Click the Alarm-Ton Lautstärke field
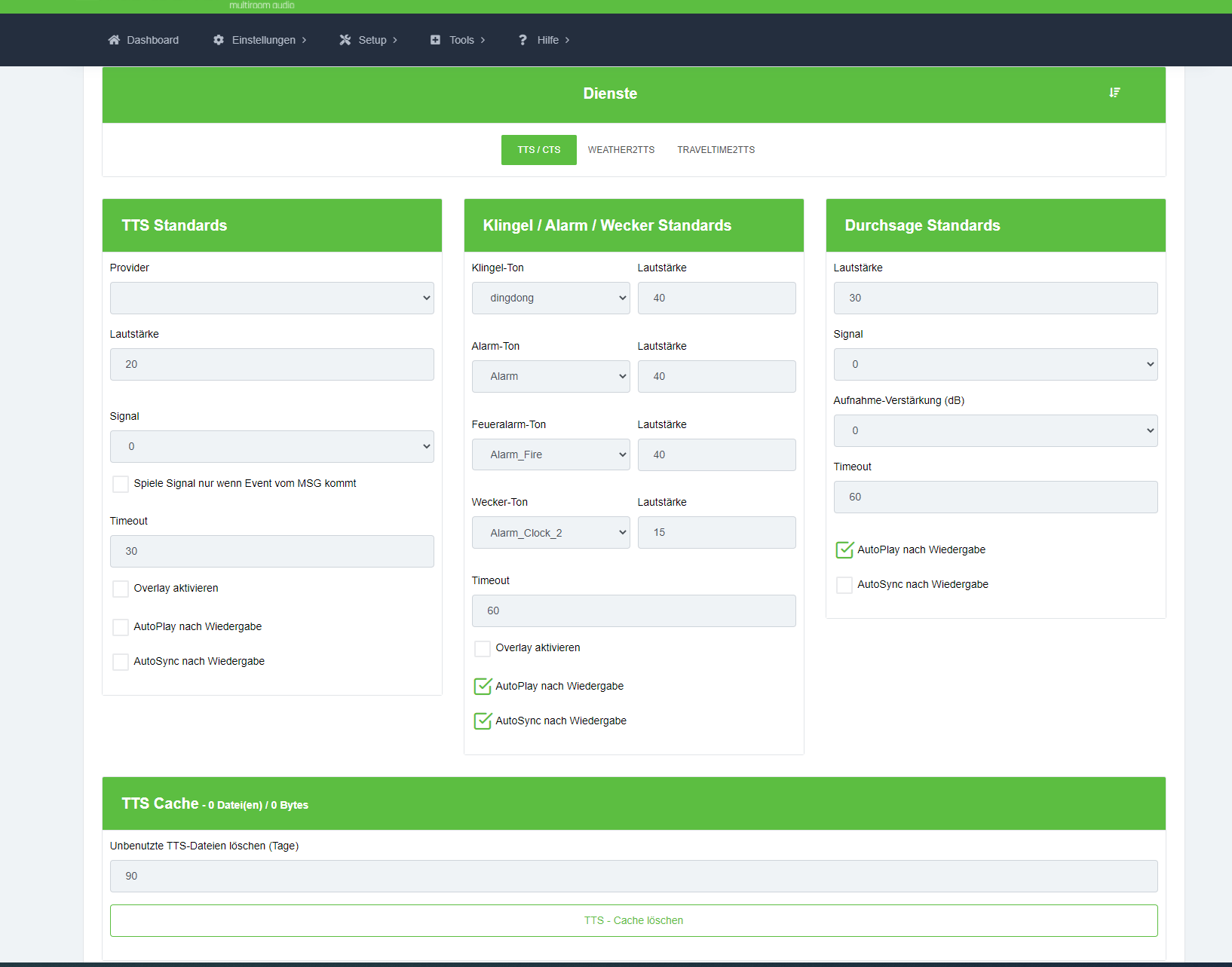Screen dimensions: 1232x967 [717, 376]
